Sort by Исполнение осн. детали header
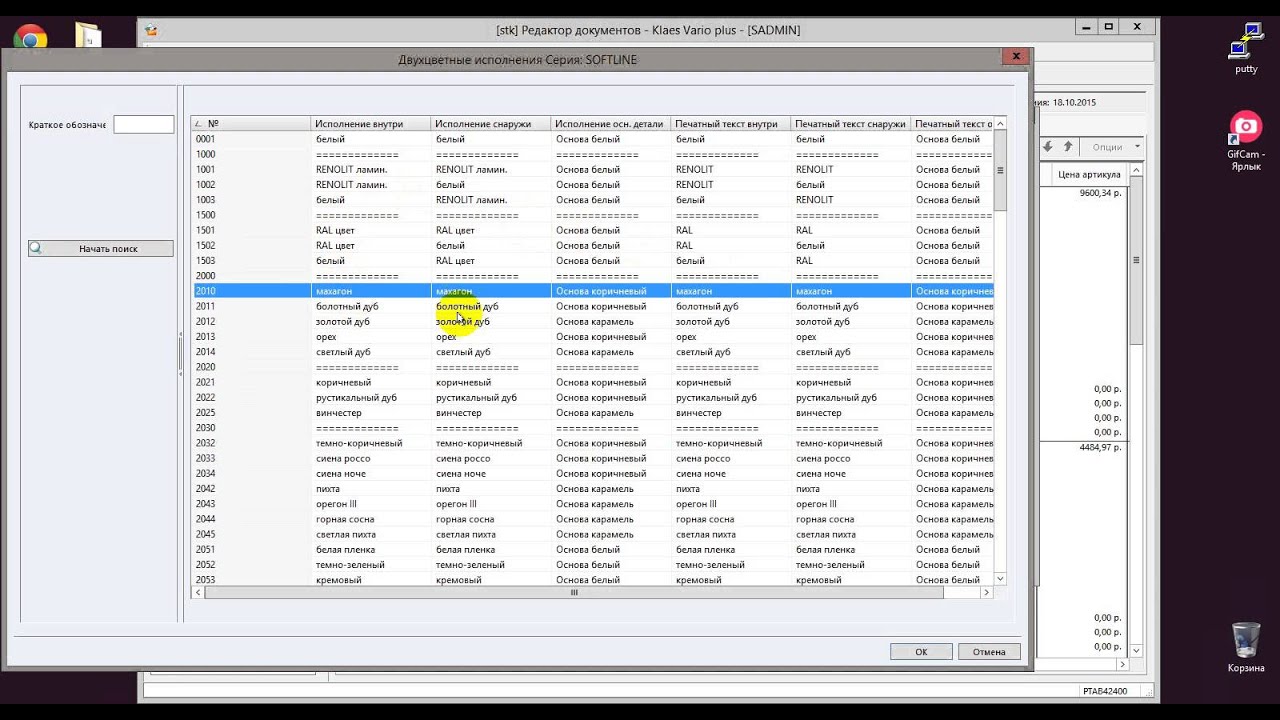The height and width of the screenshot is (720, 1280). pyautogui.click(x=611, y=124)
